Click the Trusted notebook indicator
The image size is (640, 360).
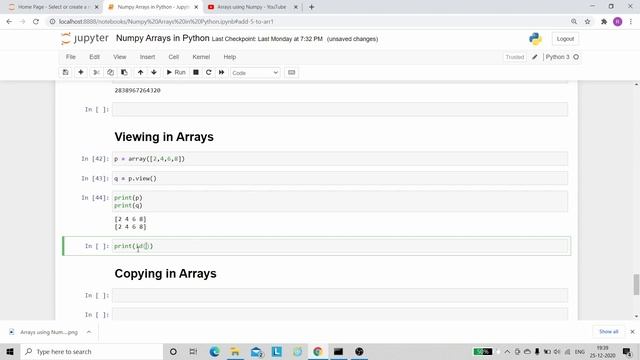[514, 57]
